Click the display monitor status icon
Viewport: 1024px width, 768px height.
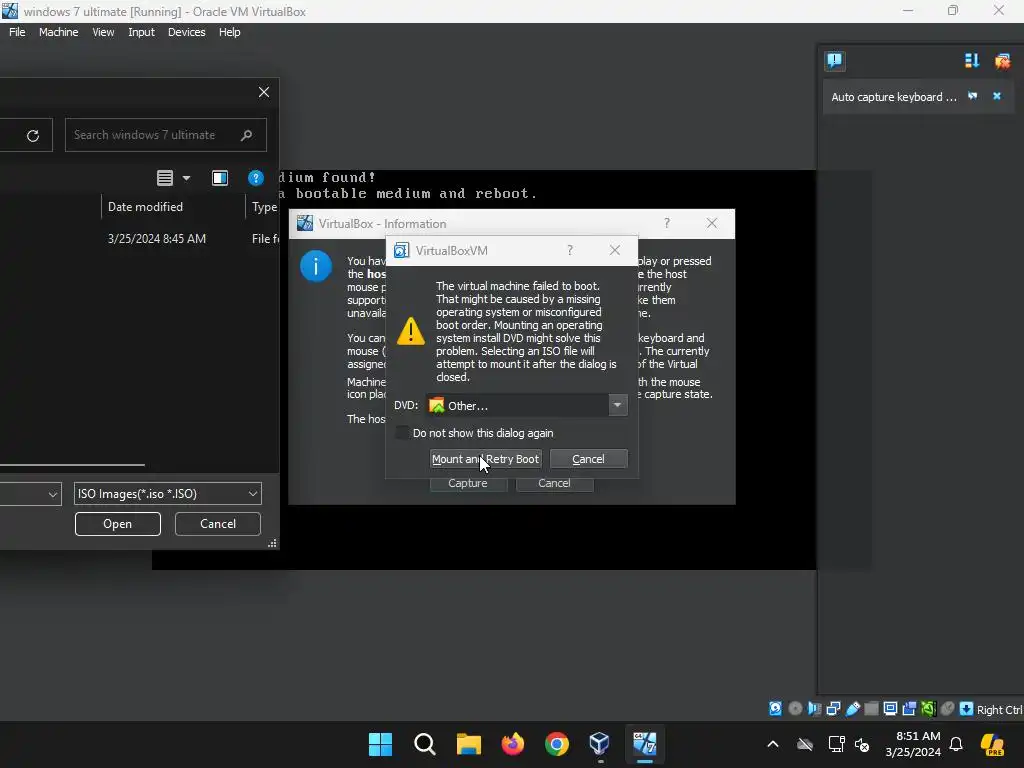point(890,709)
